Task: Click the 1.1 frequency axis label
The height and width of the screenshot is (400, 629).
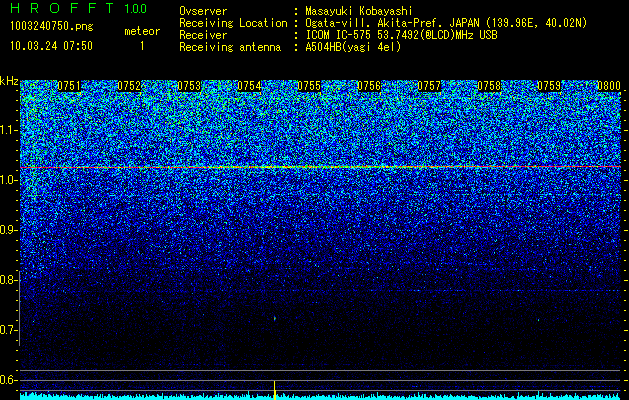Action: 9,131
